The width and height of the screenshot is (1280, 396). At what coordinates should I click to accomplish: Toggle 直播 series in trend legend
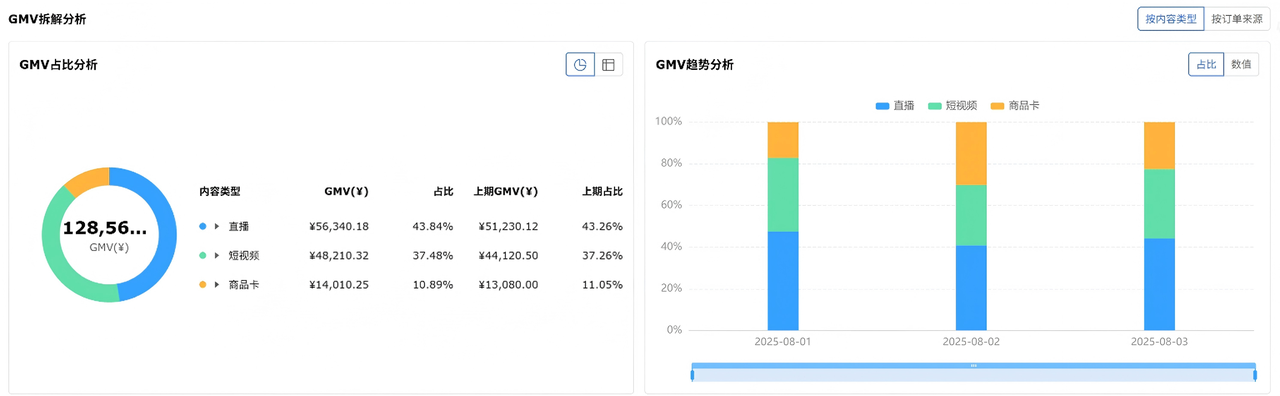coord(895,105)
